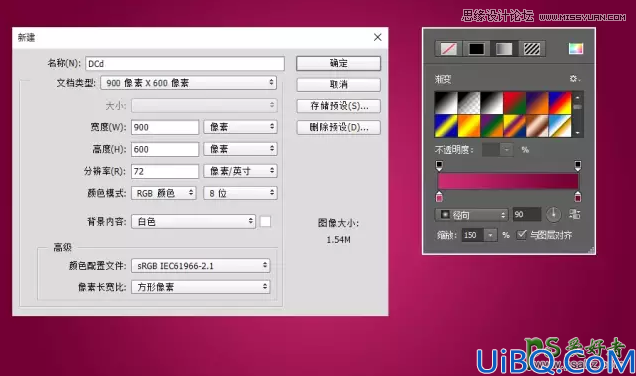This screenshot has height=376, width=636.
Task: Click the magenta gradient preview bar
Action: 508,181
